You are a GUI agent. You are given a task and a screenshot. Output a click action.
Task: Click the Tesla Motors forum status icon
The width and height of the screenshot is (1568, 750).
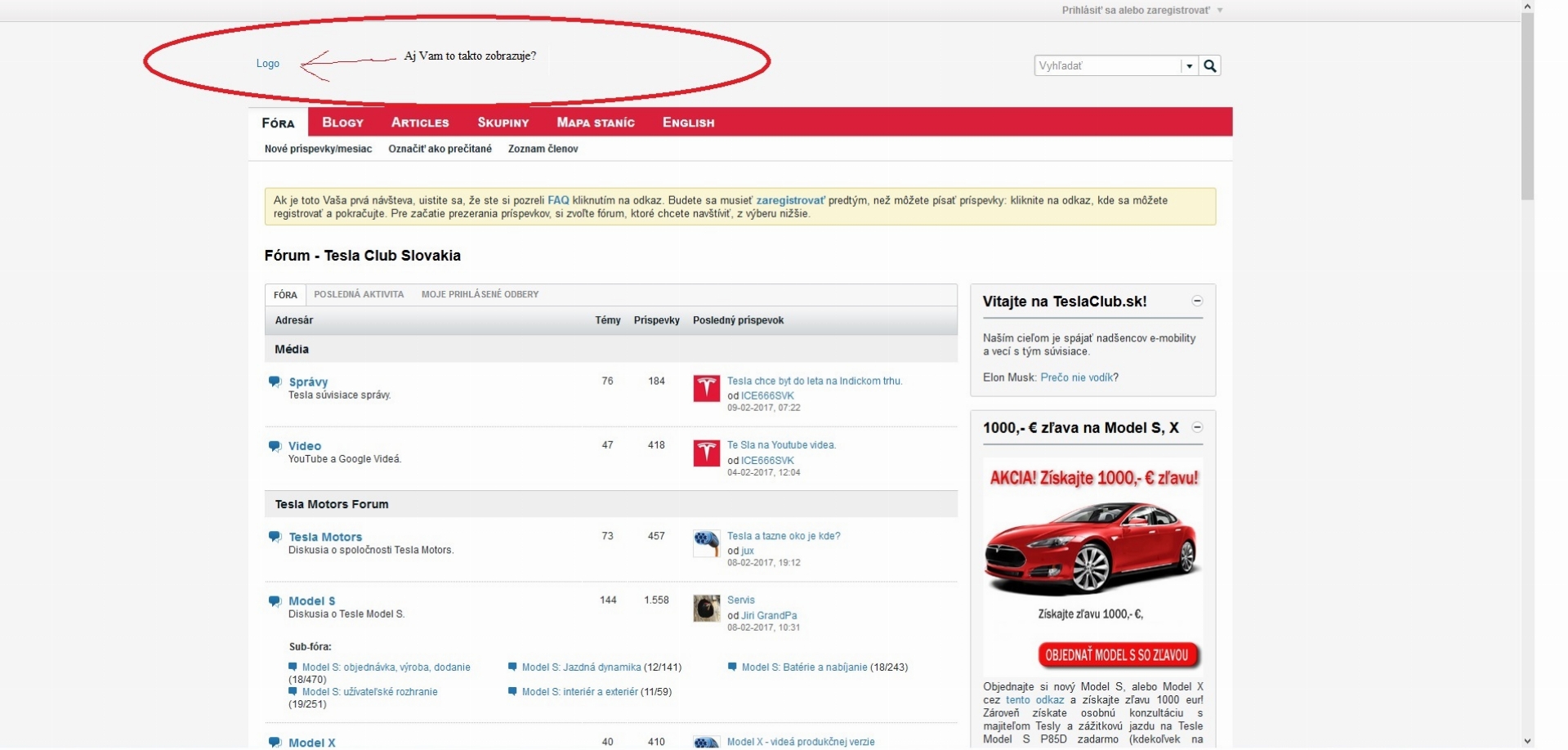[275, 537]
